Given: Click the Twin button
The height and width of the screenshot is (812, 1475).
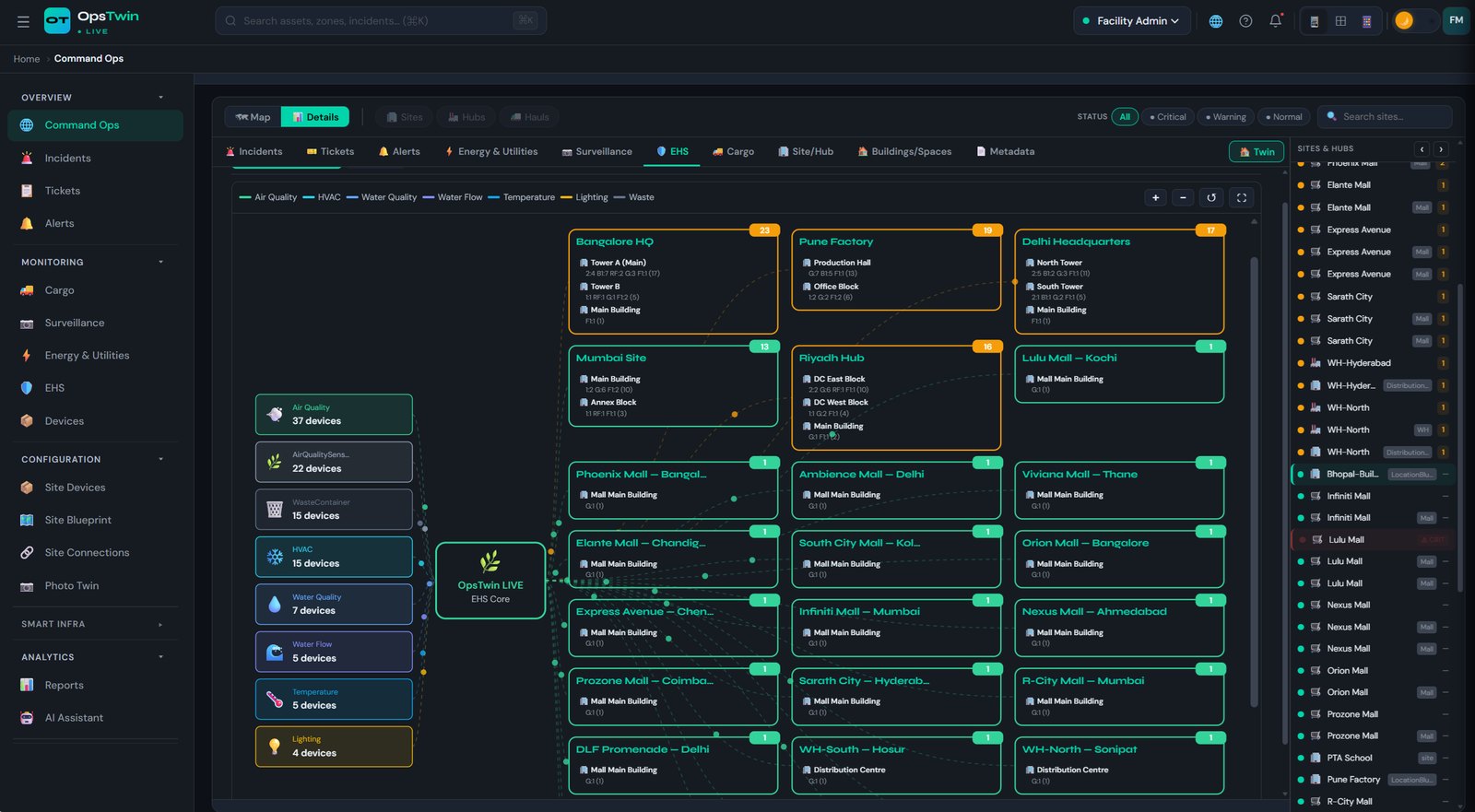Looking at the screenshot, I should (x=1257, y=152).
